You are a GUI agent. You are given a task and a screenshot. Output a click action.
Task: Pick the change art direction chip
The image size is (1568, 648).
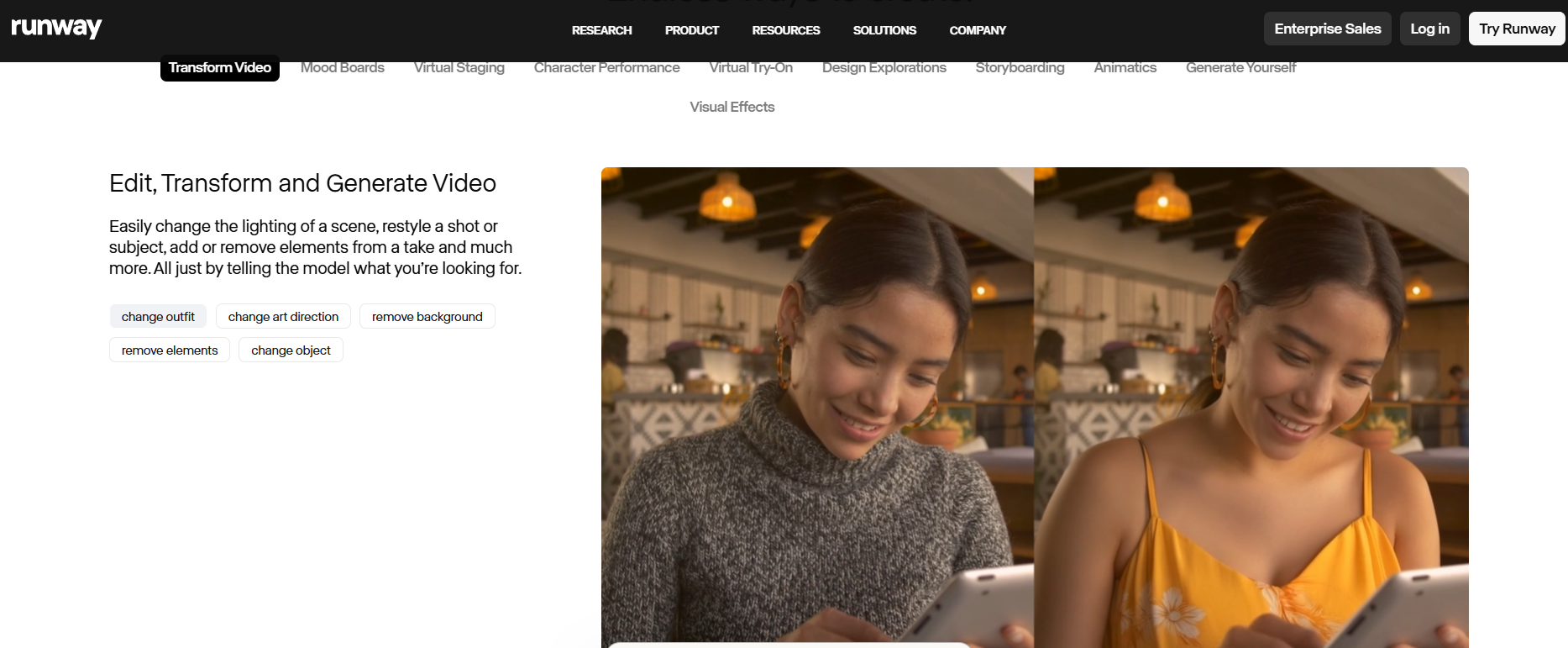click(283, 317)
